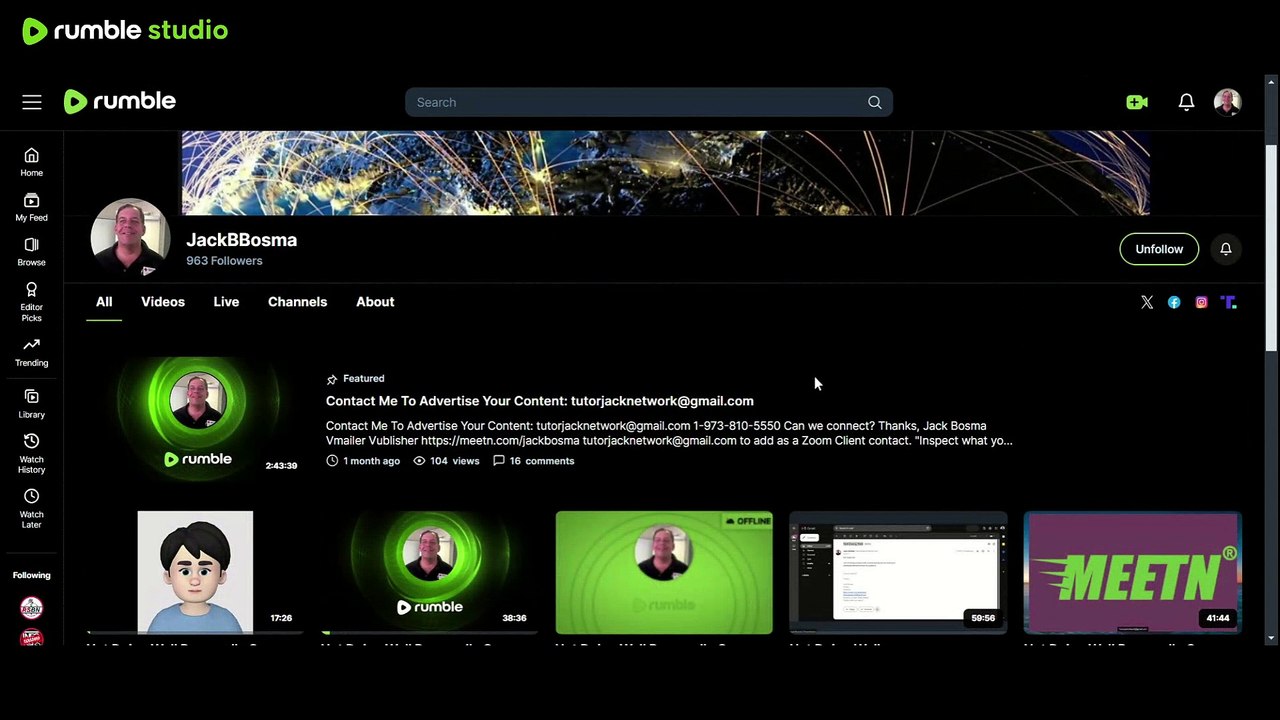Open the Instagram social link icon
This screenshot has width=1280, height=720.
point(1201,302)
